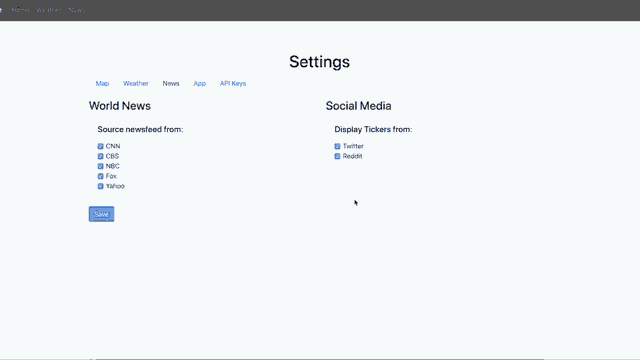Click the "Source newsfeed from:" label
Image resolution: width=640 pixels, height=360 pixels.
tap(140, 129)
